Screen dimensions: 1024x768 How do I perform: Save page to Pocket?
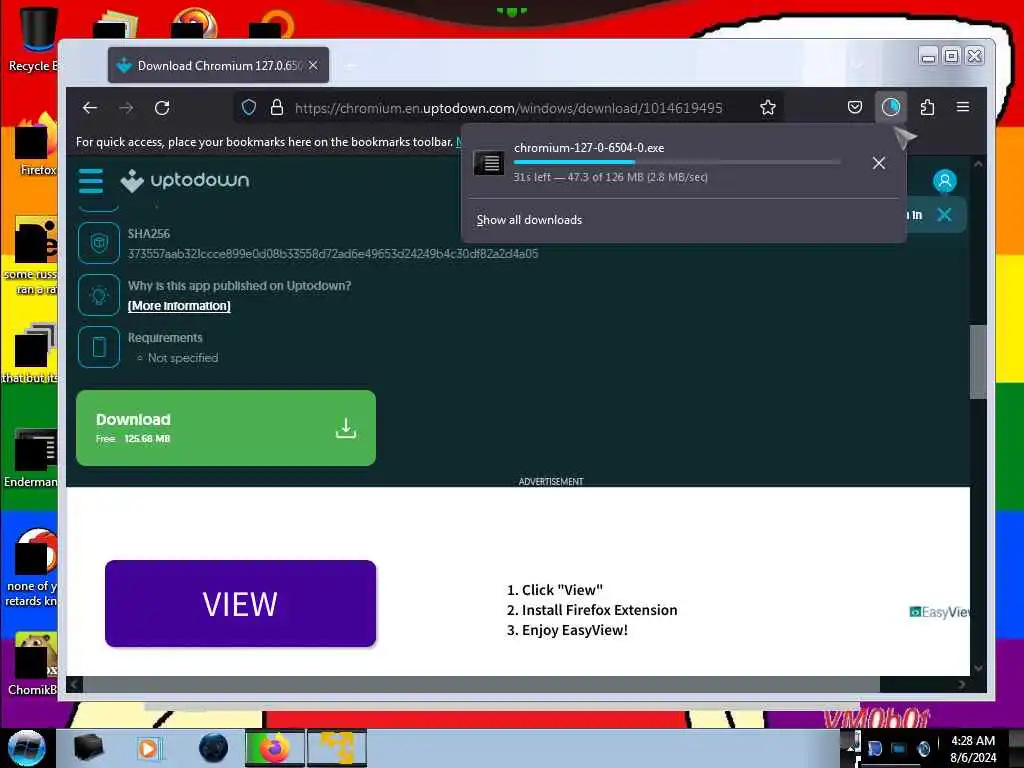(x=855, y=107)
